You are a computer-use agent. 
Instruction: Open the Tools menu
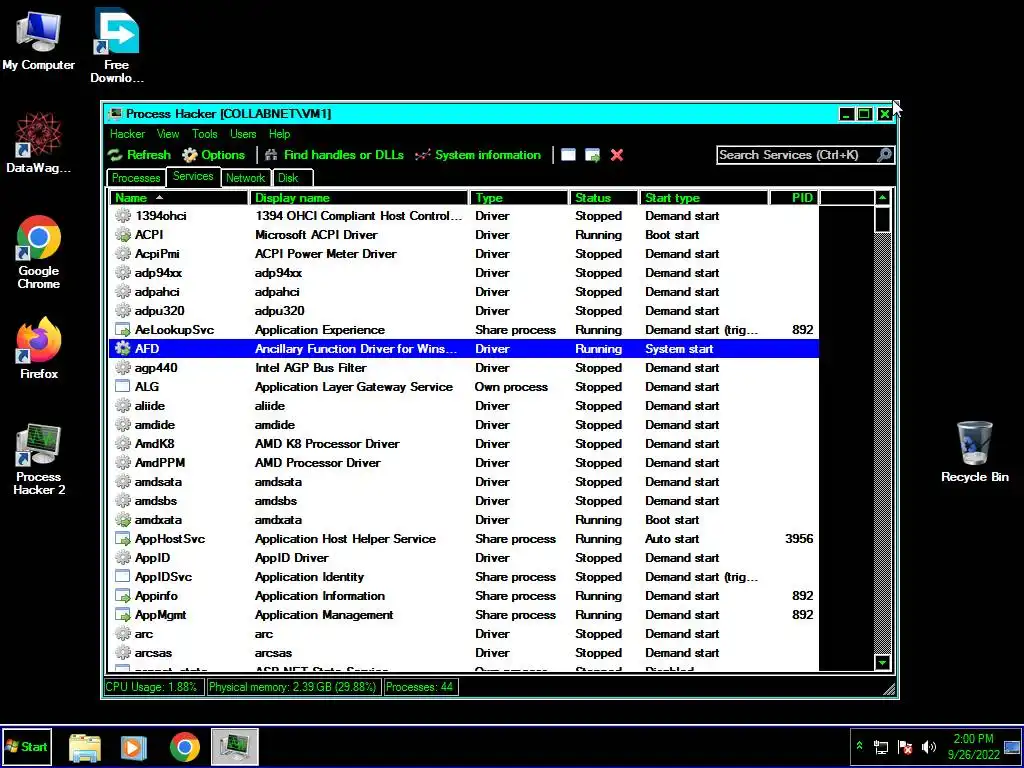[204, 134]
